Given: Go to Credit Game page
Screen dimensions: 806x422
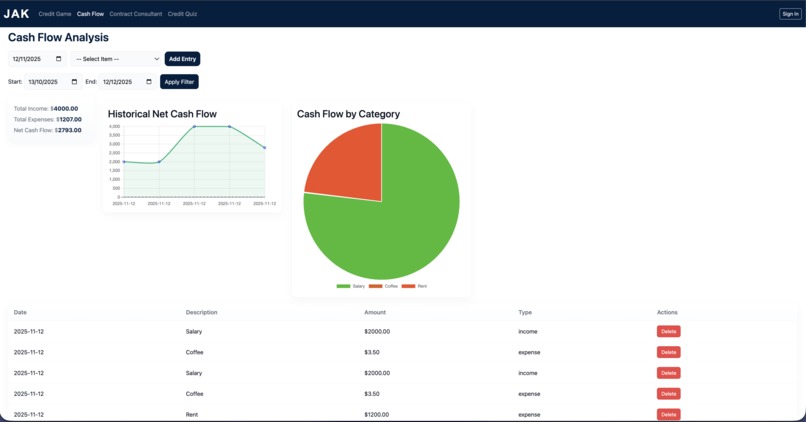Looking at the screenshot, I should point(54,14).
